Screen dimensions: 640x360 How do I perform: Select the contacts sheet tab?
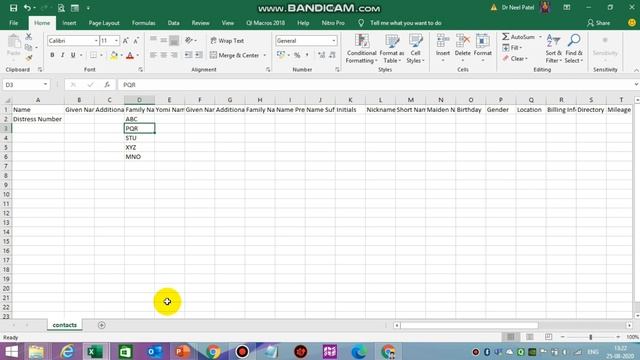pos(64,325)
